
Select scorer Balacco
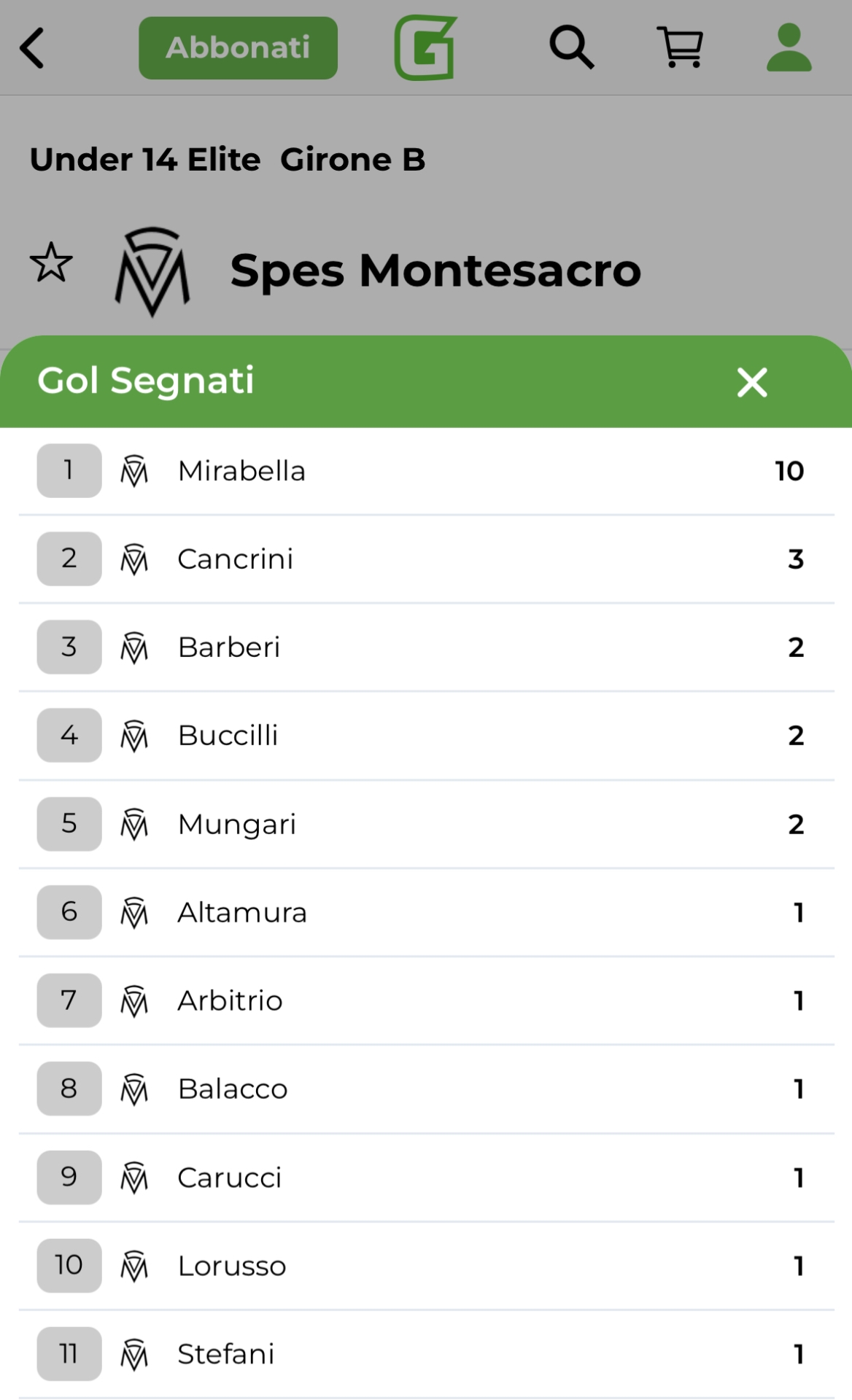click(233, 1089)
